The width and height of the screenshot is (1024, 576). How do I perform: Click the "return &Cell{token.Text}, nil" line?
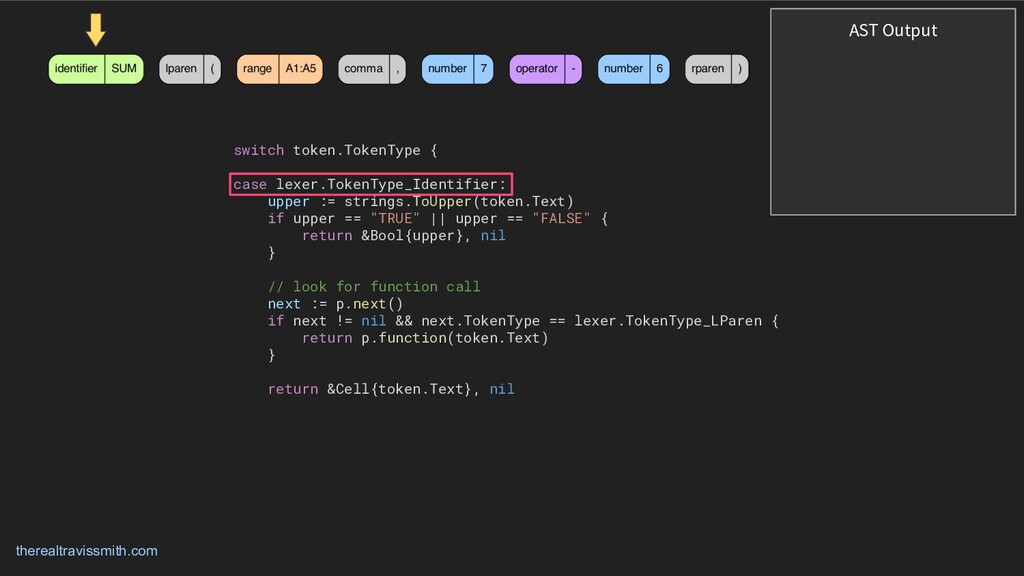click(391, 389)
